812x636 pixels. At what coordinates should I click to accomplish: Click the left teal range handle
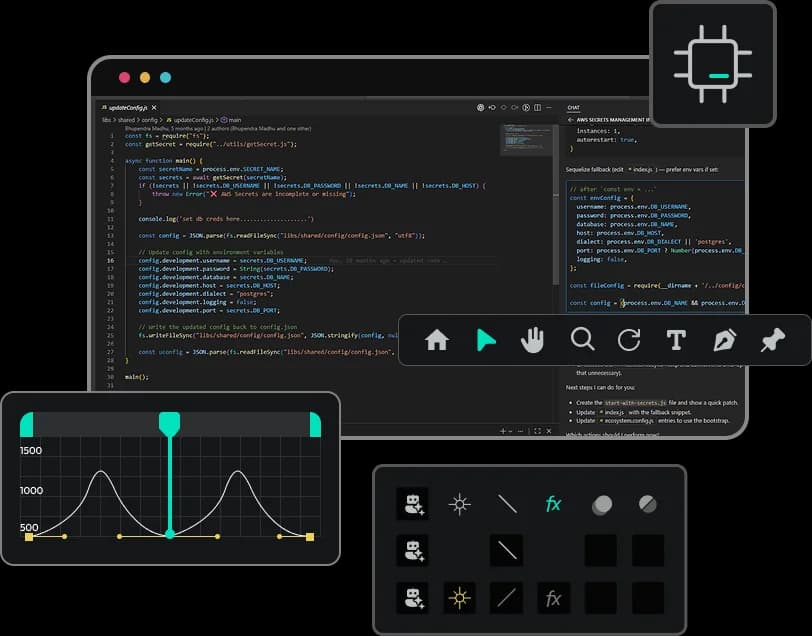[x=26, y=425]
